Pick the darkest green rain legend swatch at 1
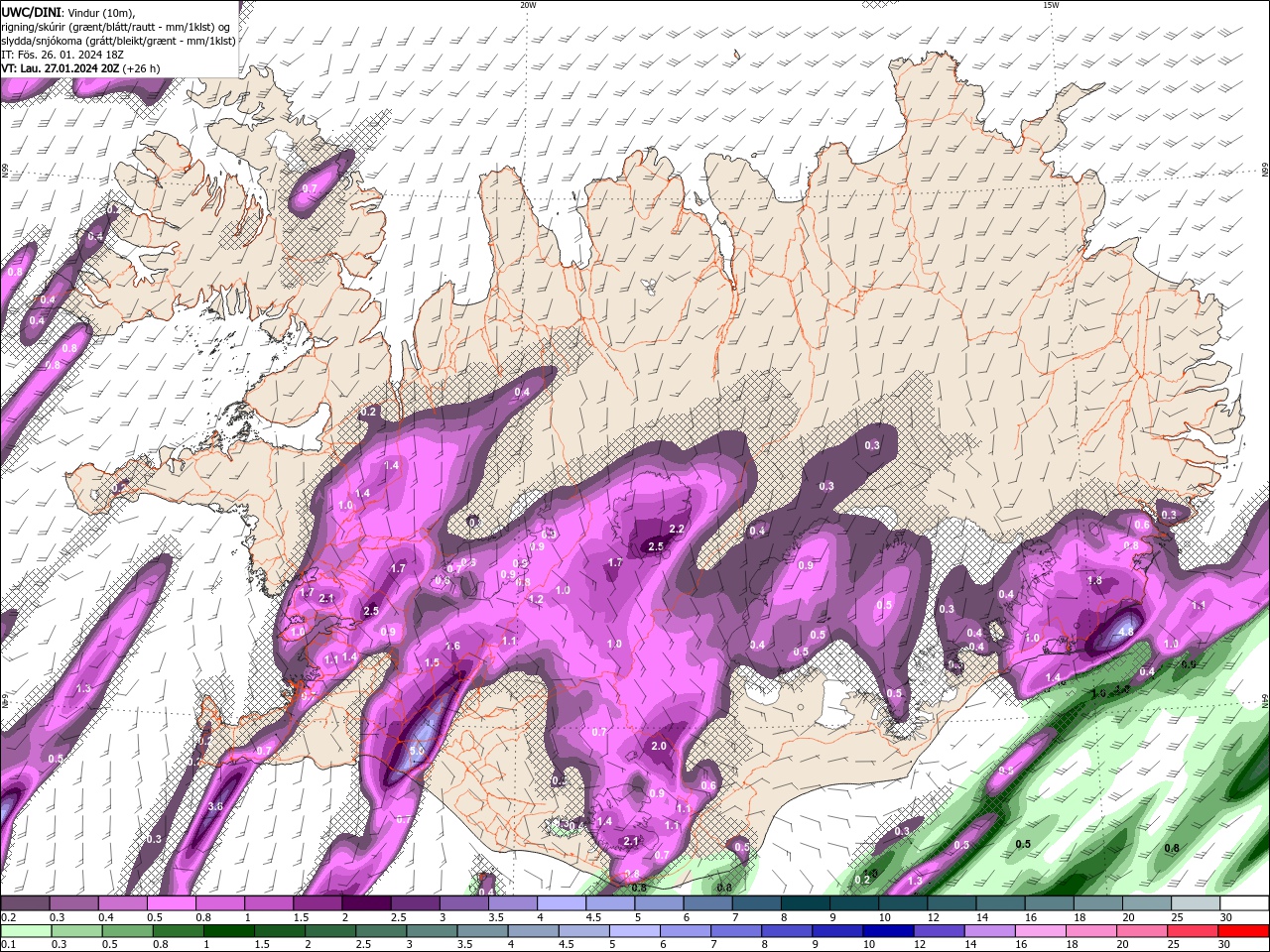This screenshot has height=952, width=1270. coord(227,930)
